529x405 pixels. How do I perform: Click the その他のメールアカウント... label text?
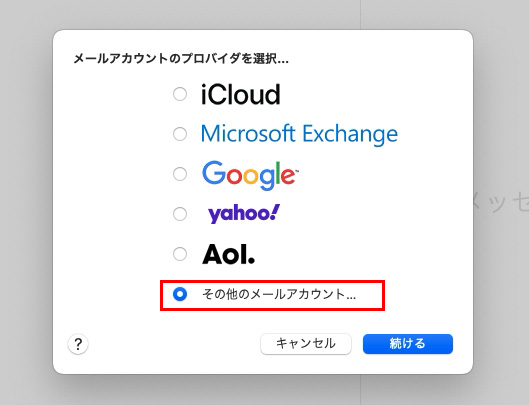pyautogui.click(x=279, y=294)
